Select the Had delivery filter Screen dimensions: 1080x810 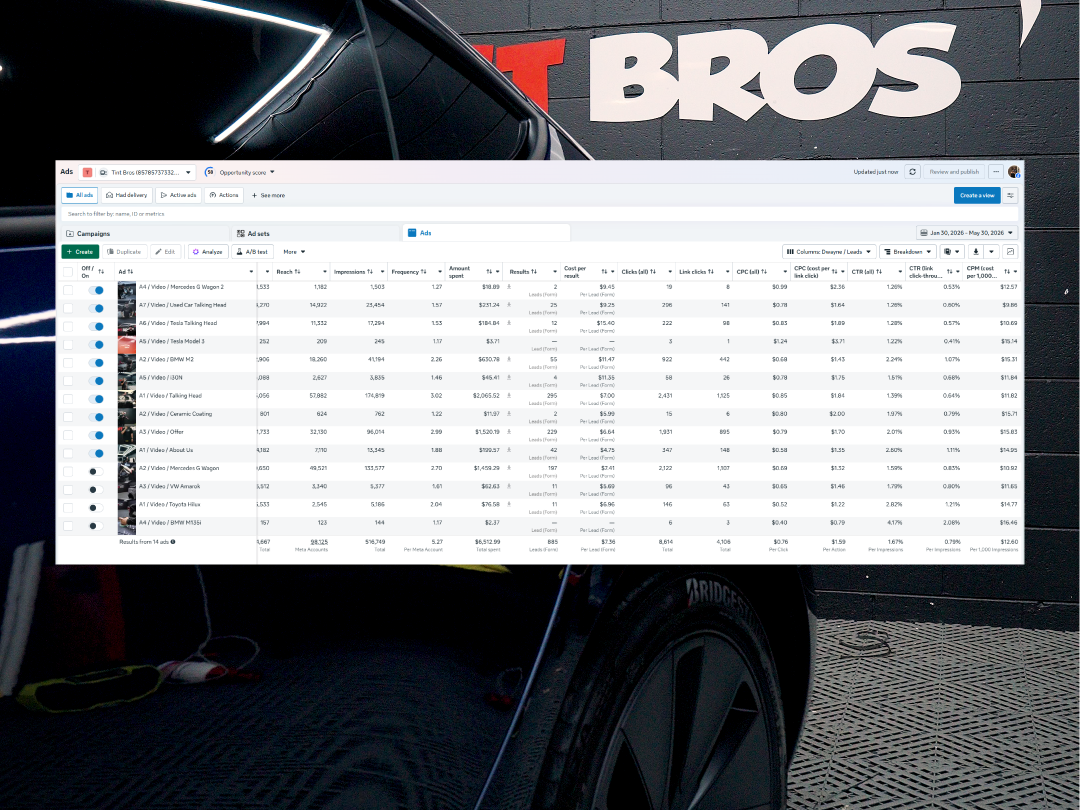click(127, 195)
